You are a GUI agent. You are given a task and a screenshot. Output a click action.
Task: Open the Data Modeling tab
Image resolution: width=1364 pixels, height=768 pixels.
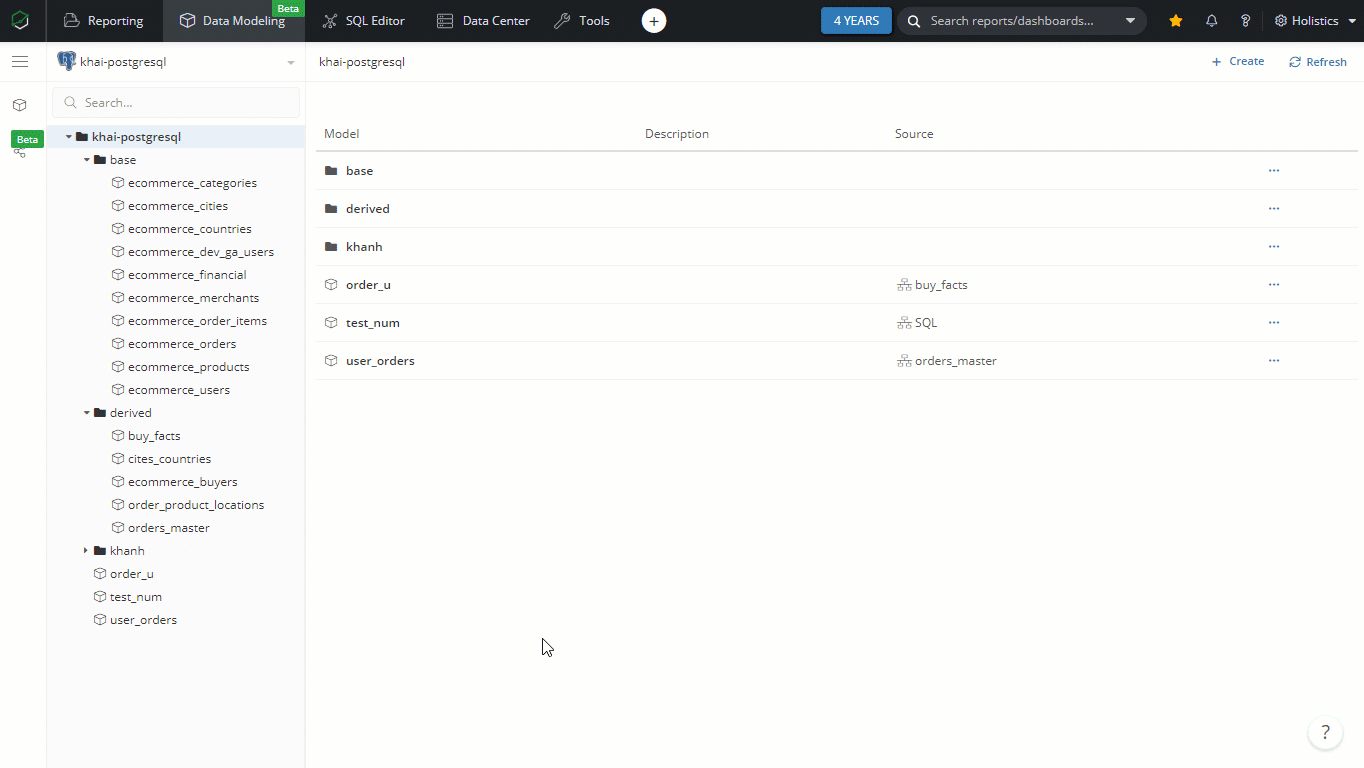[x=233, y=20]
